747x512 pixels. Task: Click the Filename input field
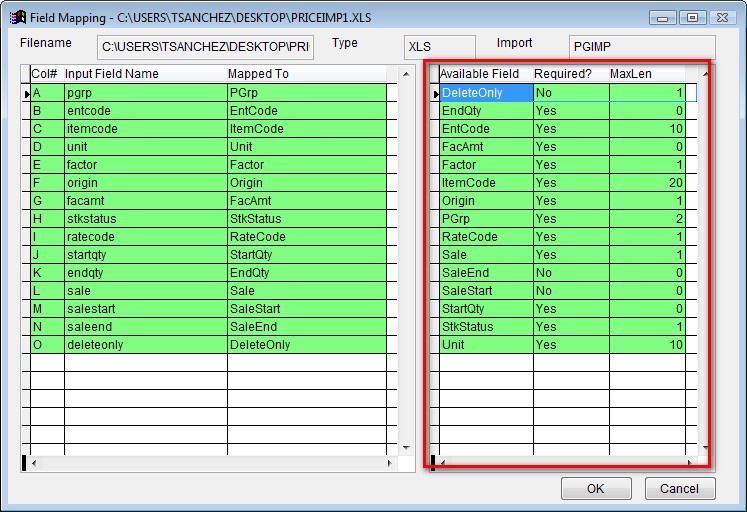pos(205,47)
